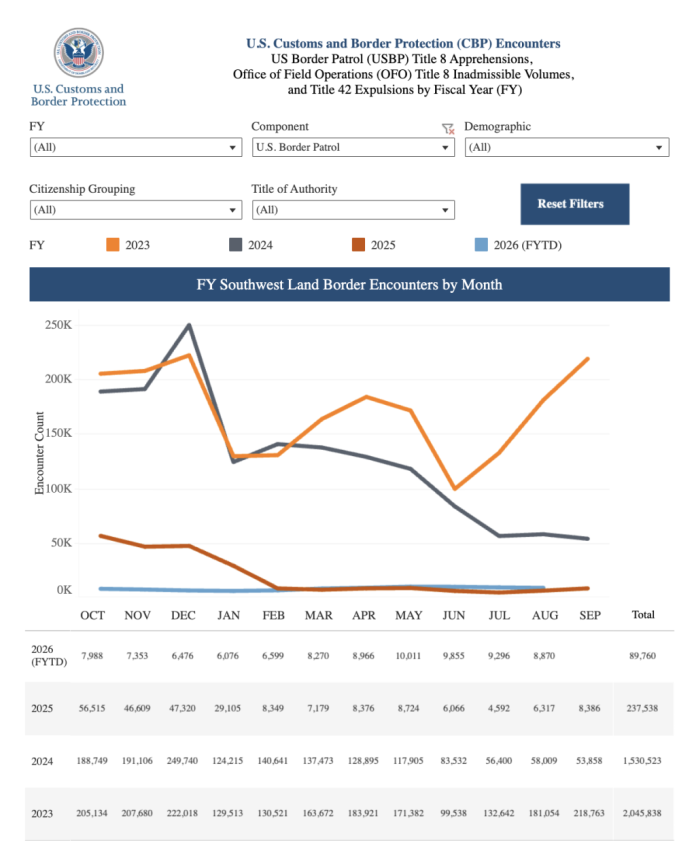Select the light blue 2026 (FYTD) legend swatch
696x844 pixels.
[481, 245]
